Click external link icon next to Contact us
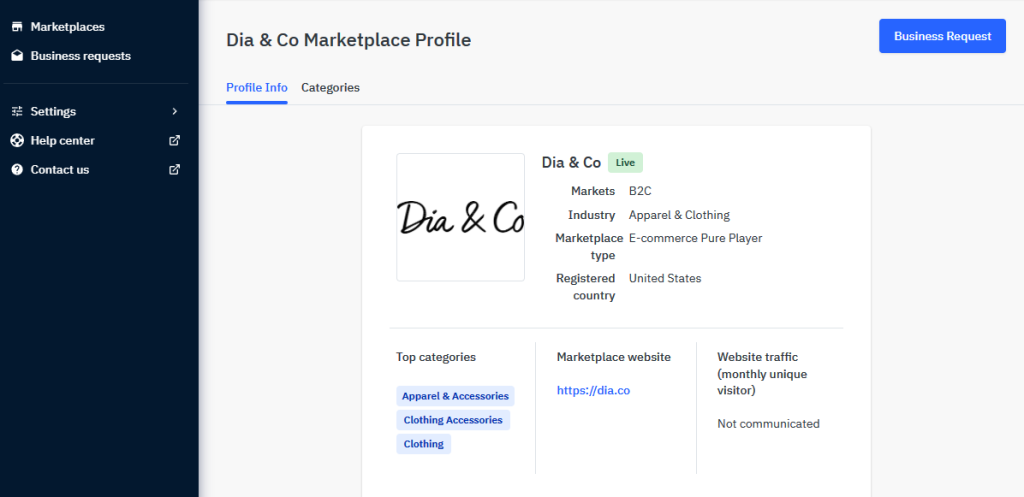 tap(174, 170)
